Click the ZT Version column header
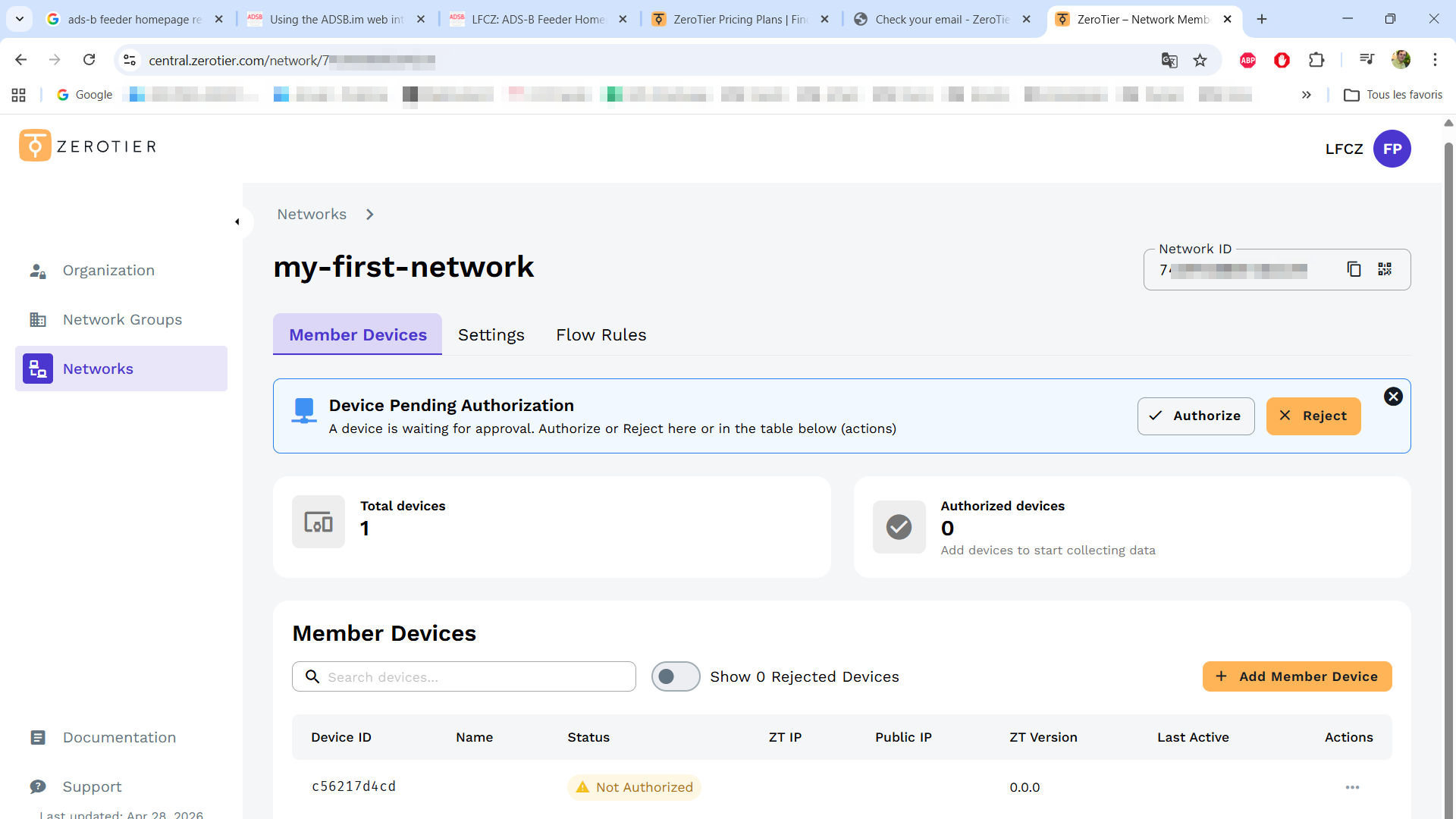 1043,737
